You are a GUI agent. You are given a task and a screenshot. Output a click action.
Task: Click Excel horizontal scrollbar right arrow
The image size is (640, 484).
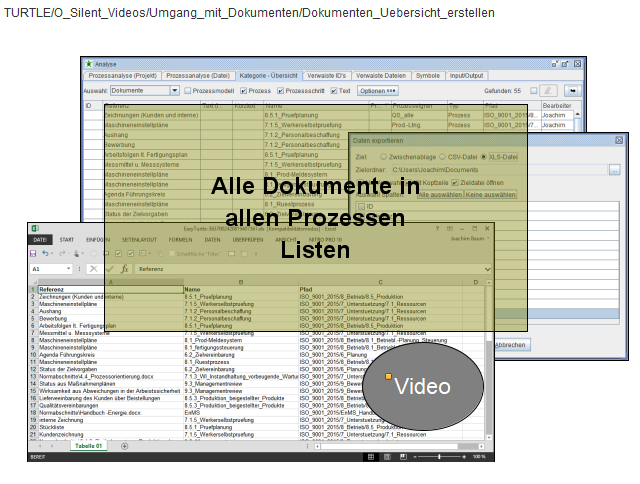(x=481, y=446)
